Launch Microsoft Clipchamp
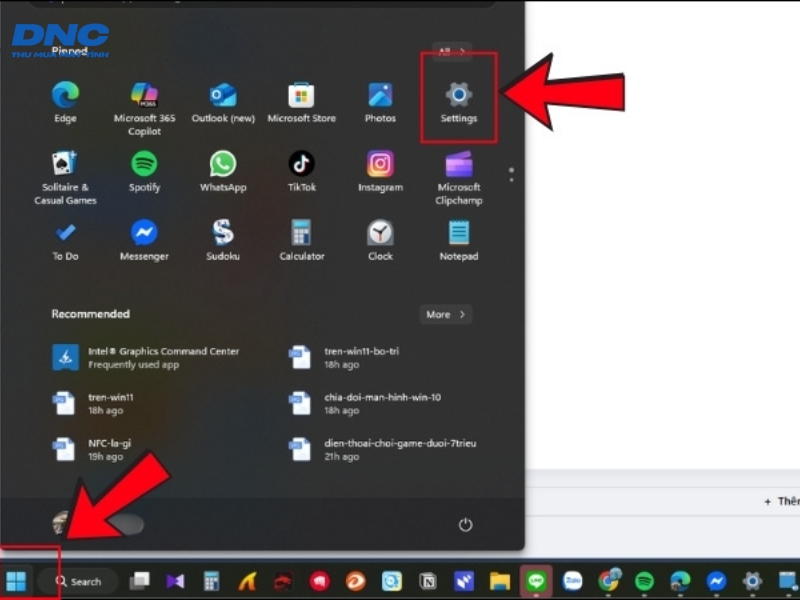800x600 pixels. [x=459, y=178]
